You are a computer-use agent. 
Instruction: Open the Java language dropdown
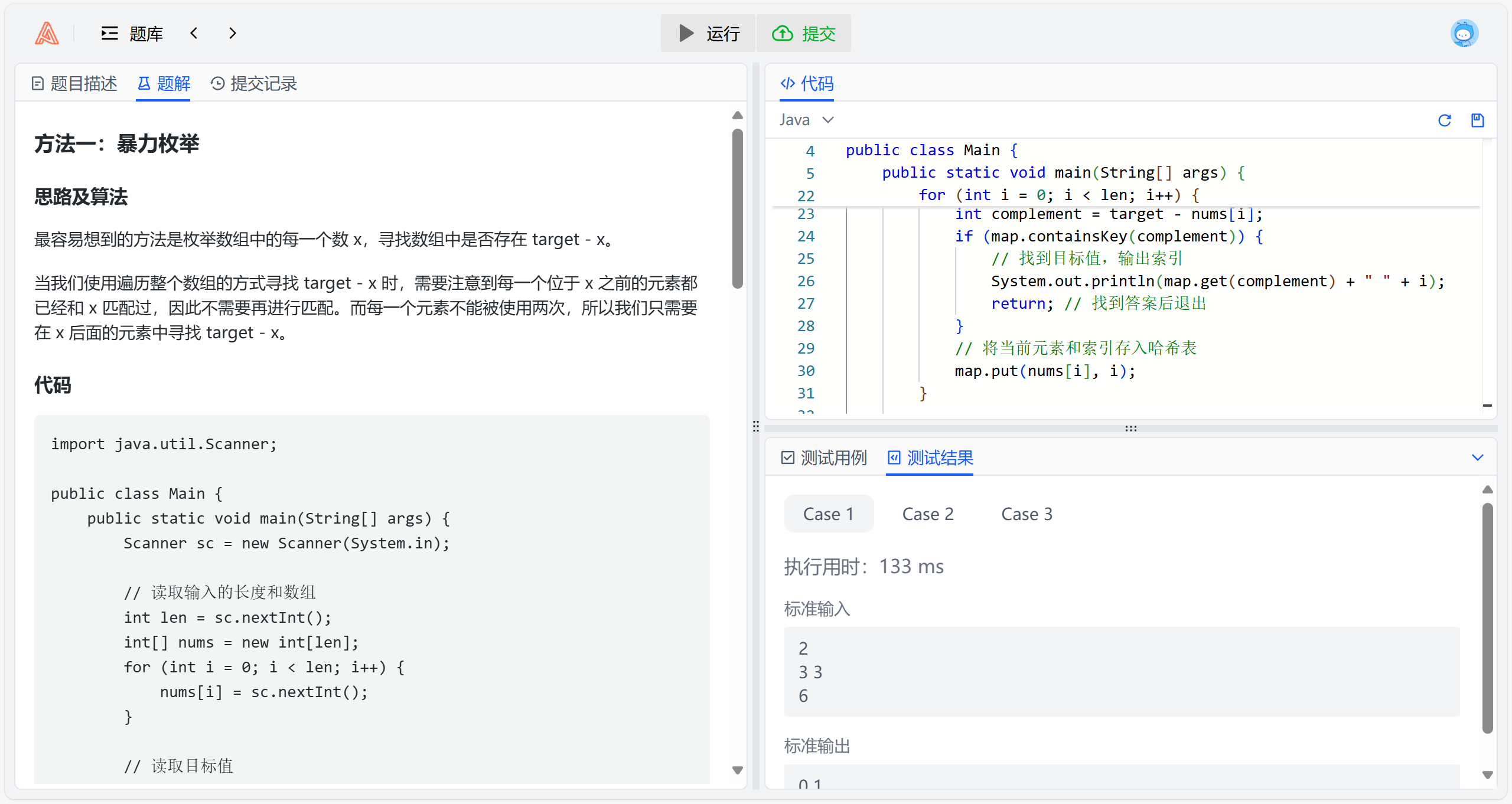click(x=806, y=120)
